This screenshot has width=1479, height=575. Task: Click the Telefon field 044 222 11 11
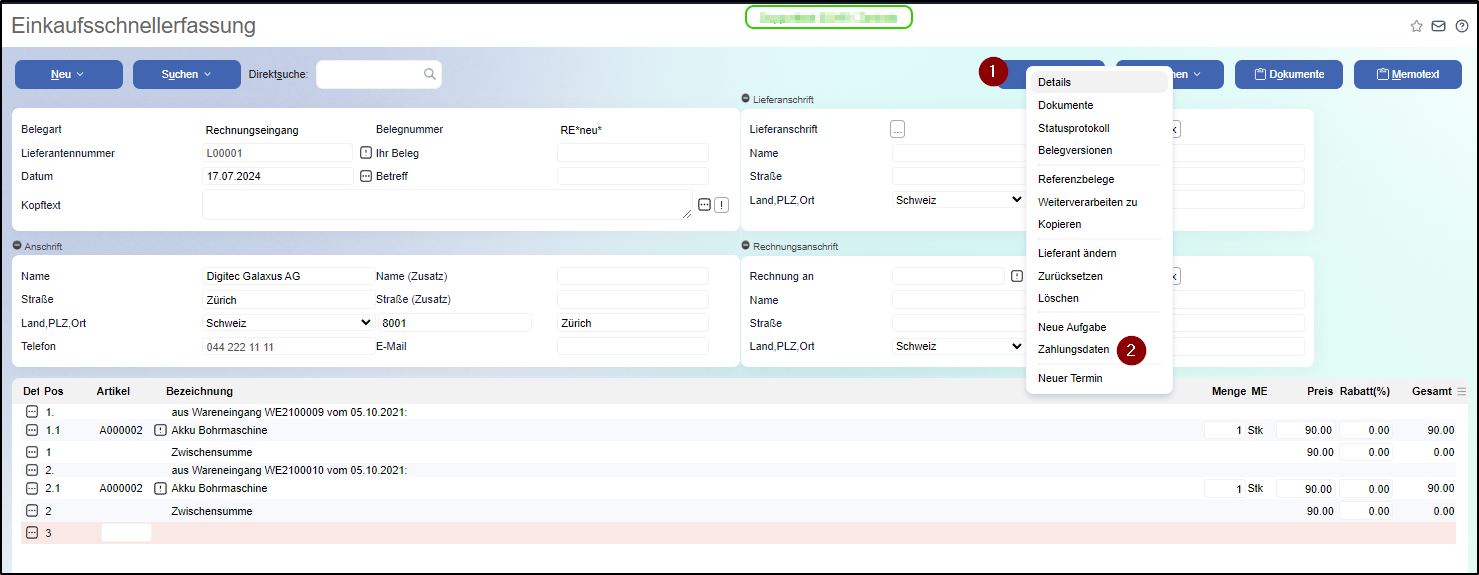288,346
